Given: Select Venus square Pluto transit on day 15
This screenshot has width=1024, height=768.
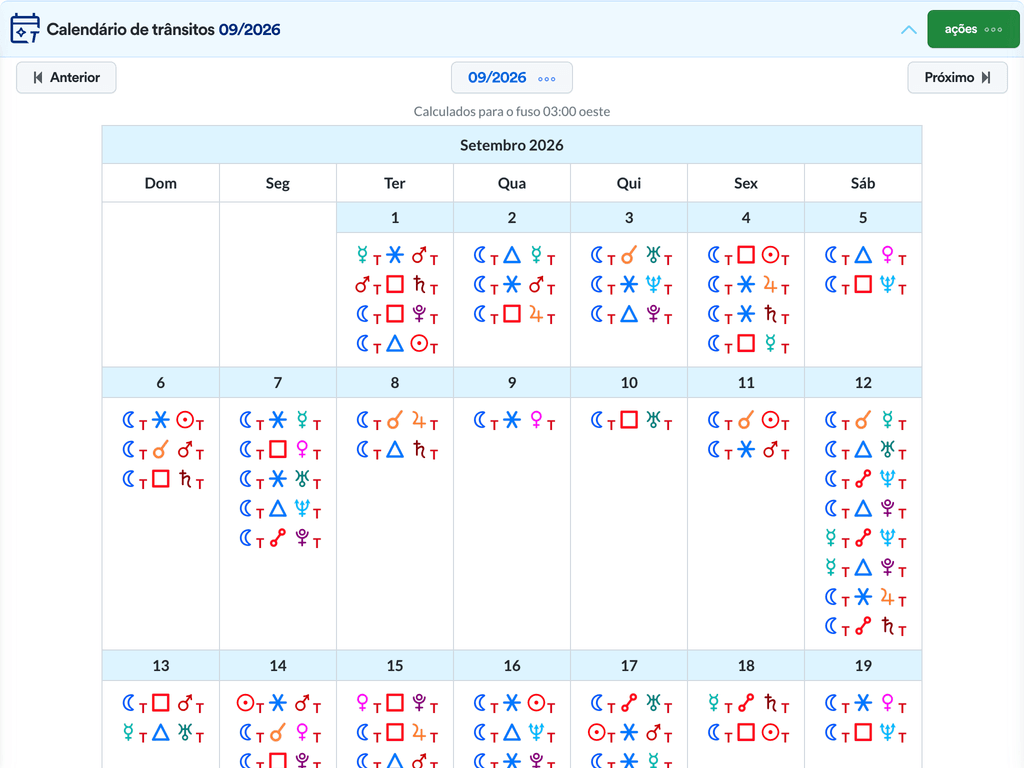Looking at the screenshot, I should [396, 703].
